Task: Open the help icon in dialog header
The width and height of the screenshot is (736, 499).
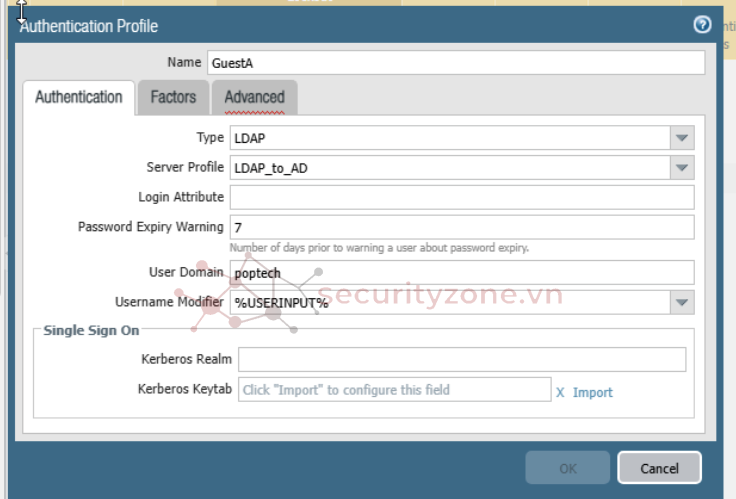Action: click(x=702, y=25)
